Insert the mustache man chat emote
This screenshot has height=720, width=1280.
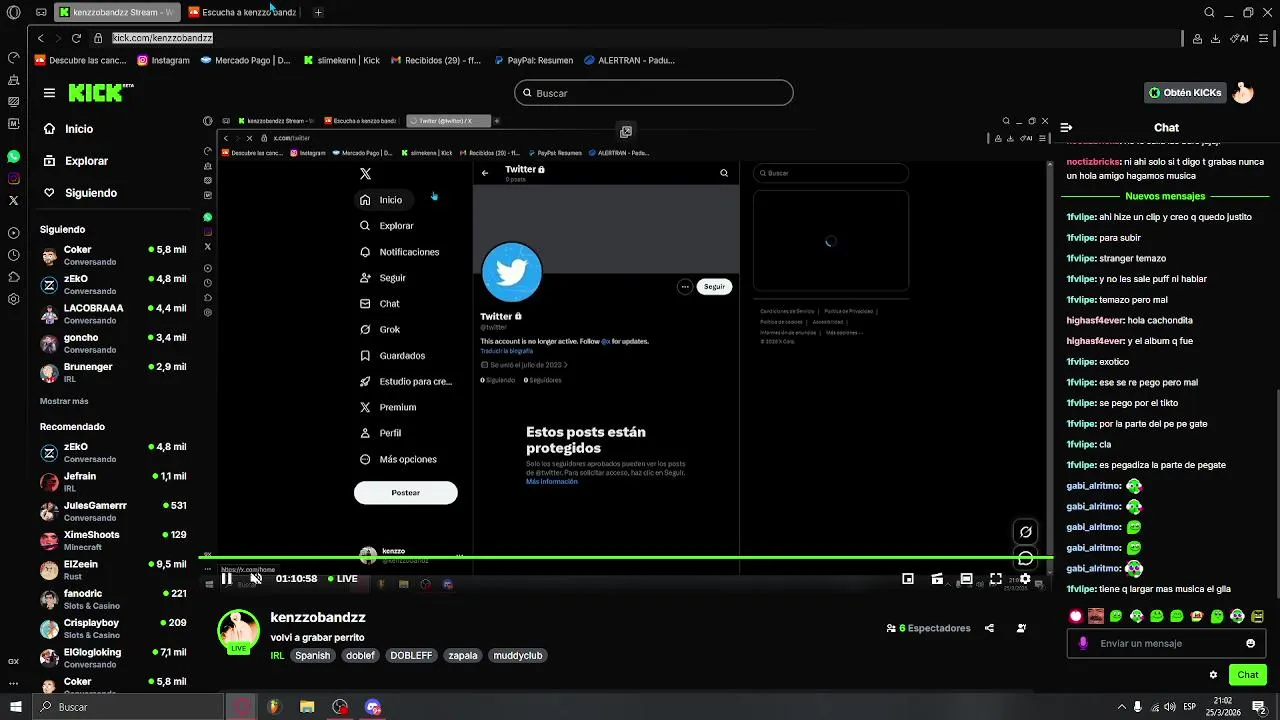[x=1096, y=616]
